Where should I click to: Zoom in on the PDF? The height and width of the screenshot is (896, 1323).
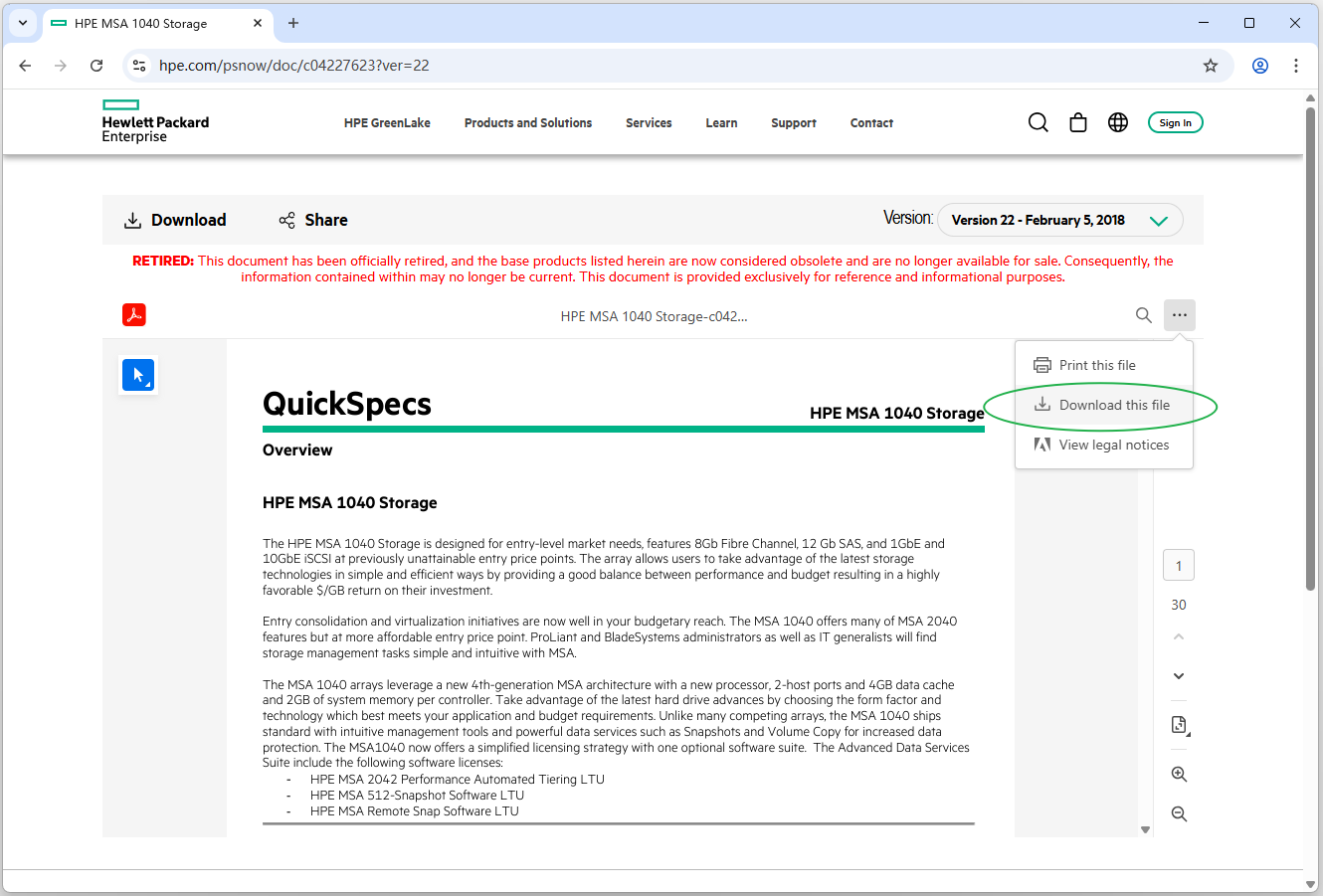click(x=1180, y=775)
